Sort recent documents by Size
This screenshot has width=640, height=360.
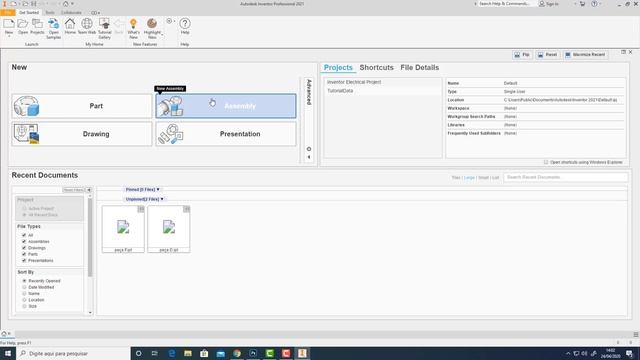[x=24, y=306]
